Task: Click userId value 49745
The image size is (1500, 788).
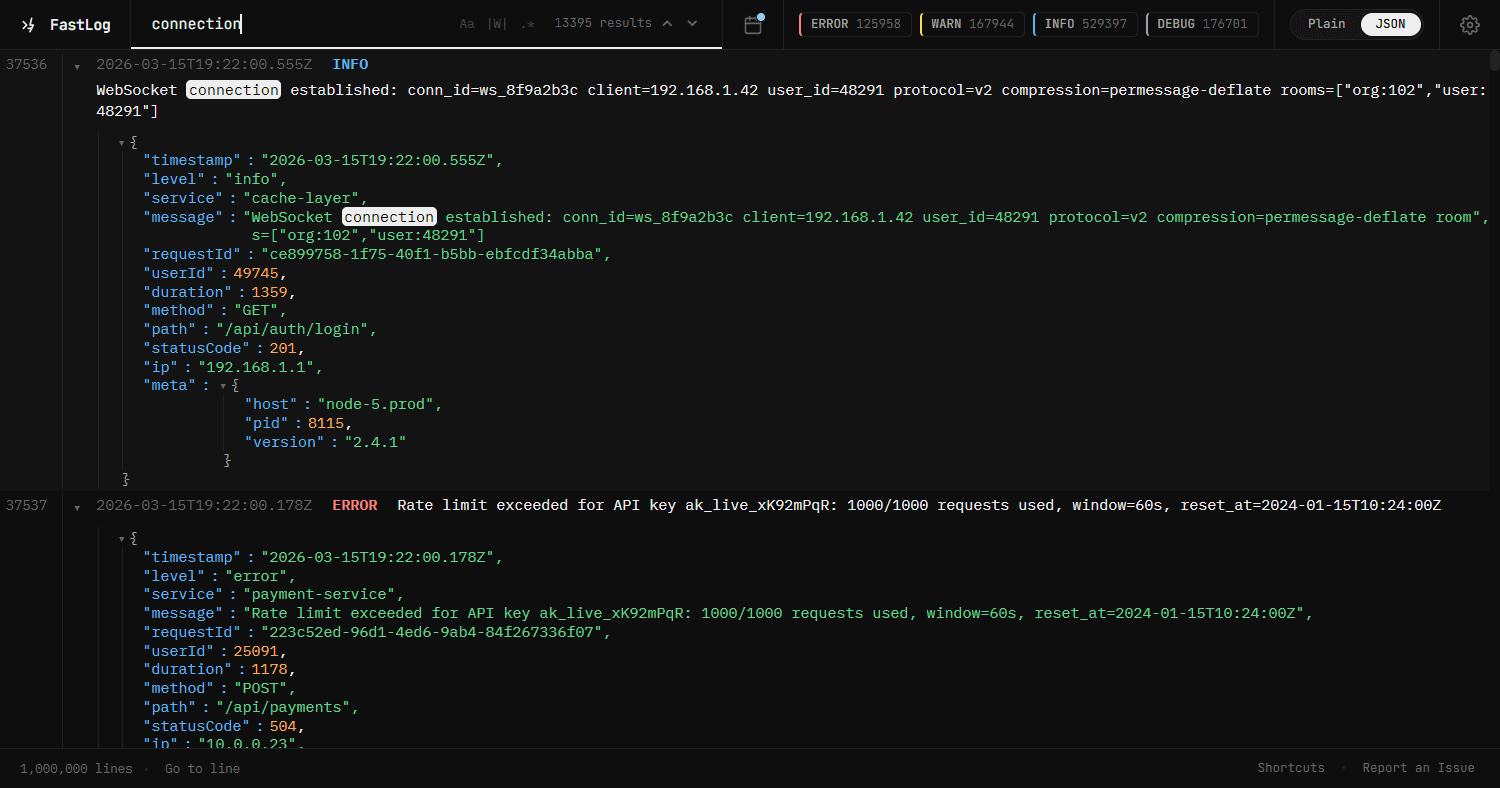Action: [257, 273]
